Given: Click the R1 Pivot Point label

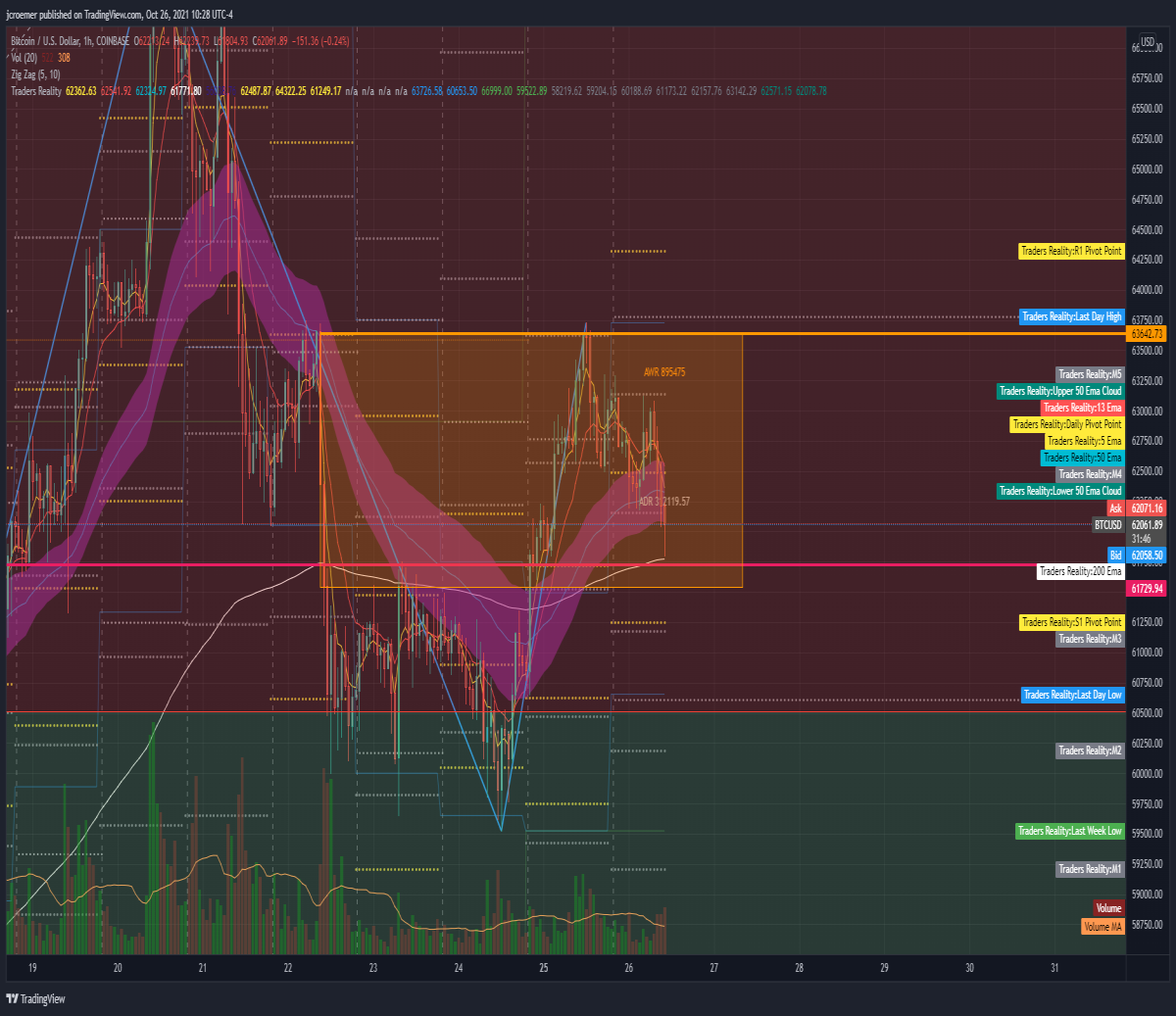Looking at the screenshot, I should (1071, 251).
